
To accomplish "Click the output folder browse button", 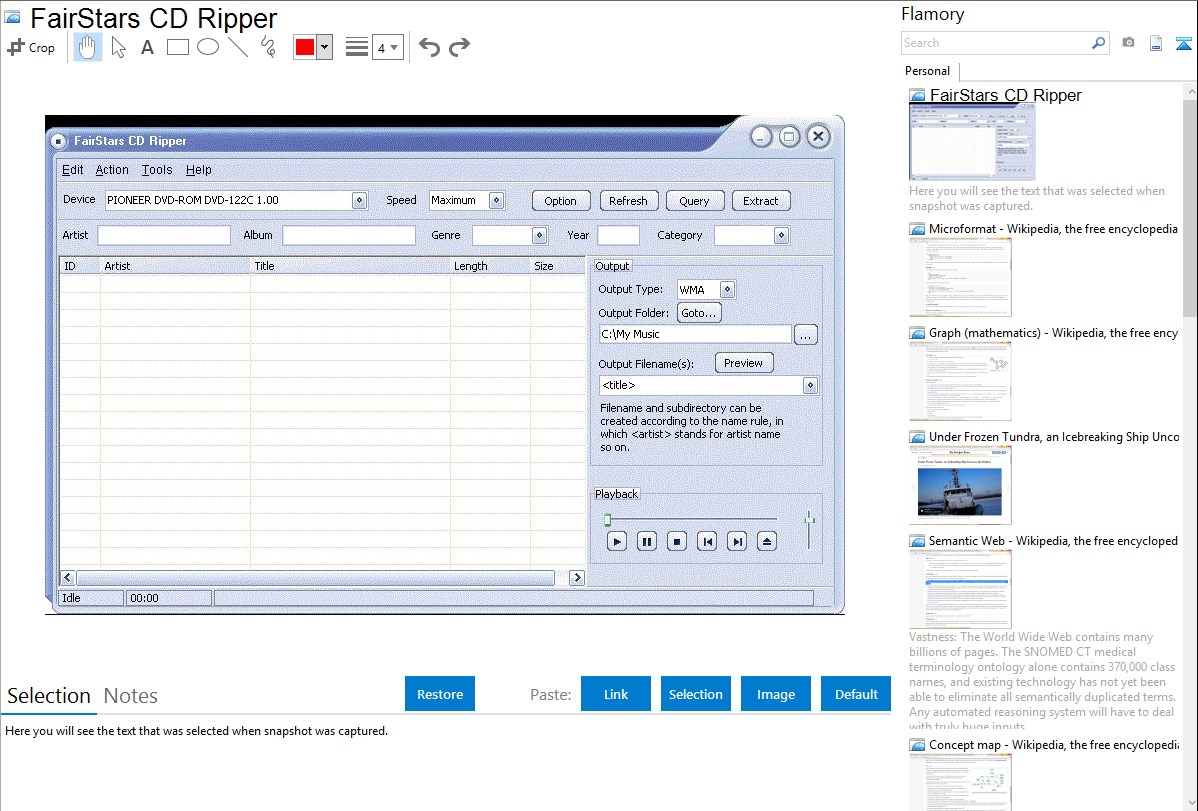I will (806, 335).
